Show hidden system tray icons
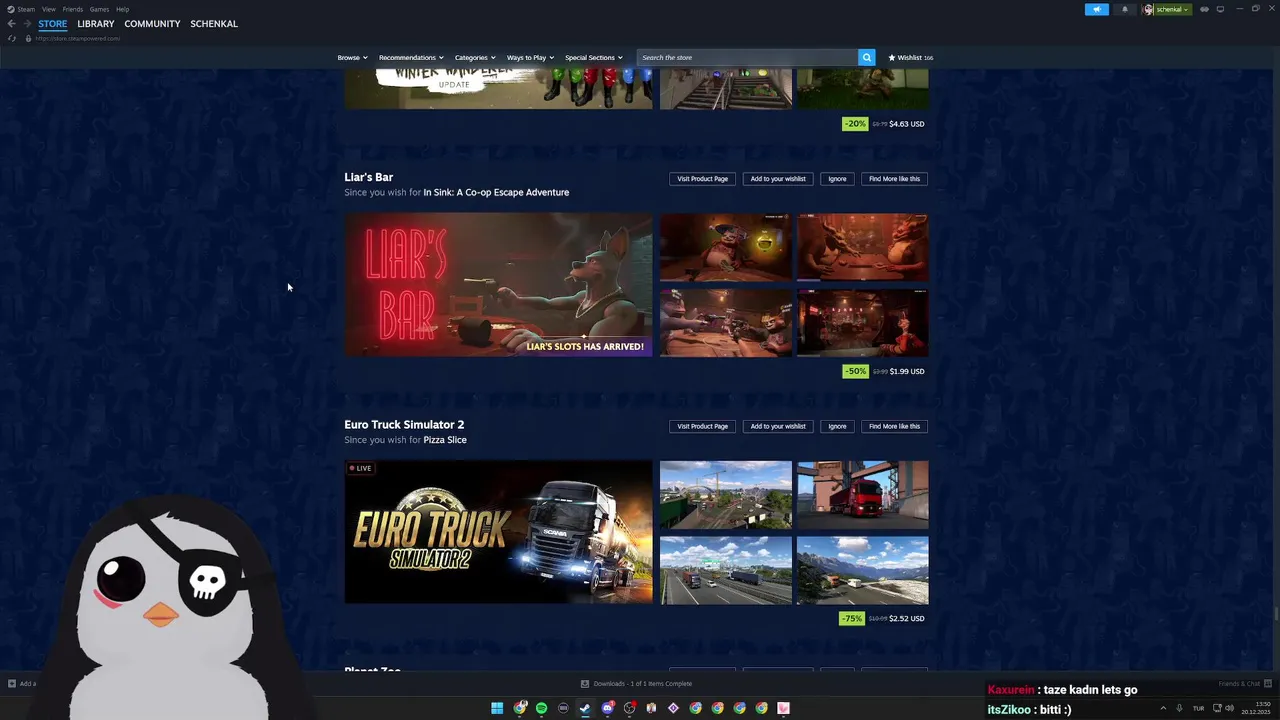1280x720 pixels. 1163,708
